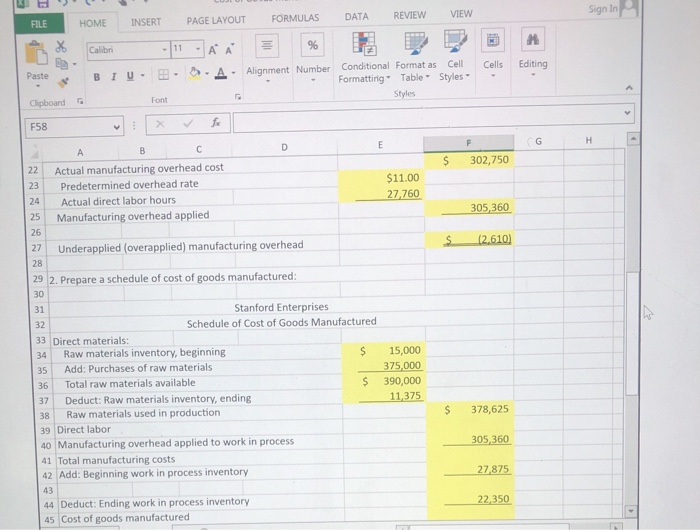Select the 378,625 raw materials used cell

pyautogui.click(x=471, y=409)
